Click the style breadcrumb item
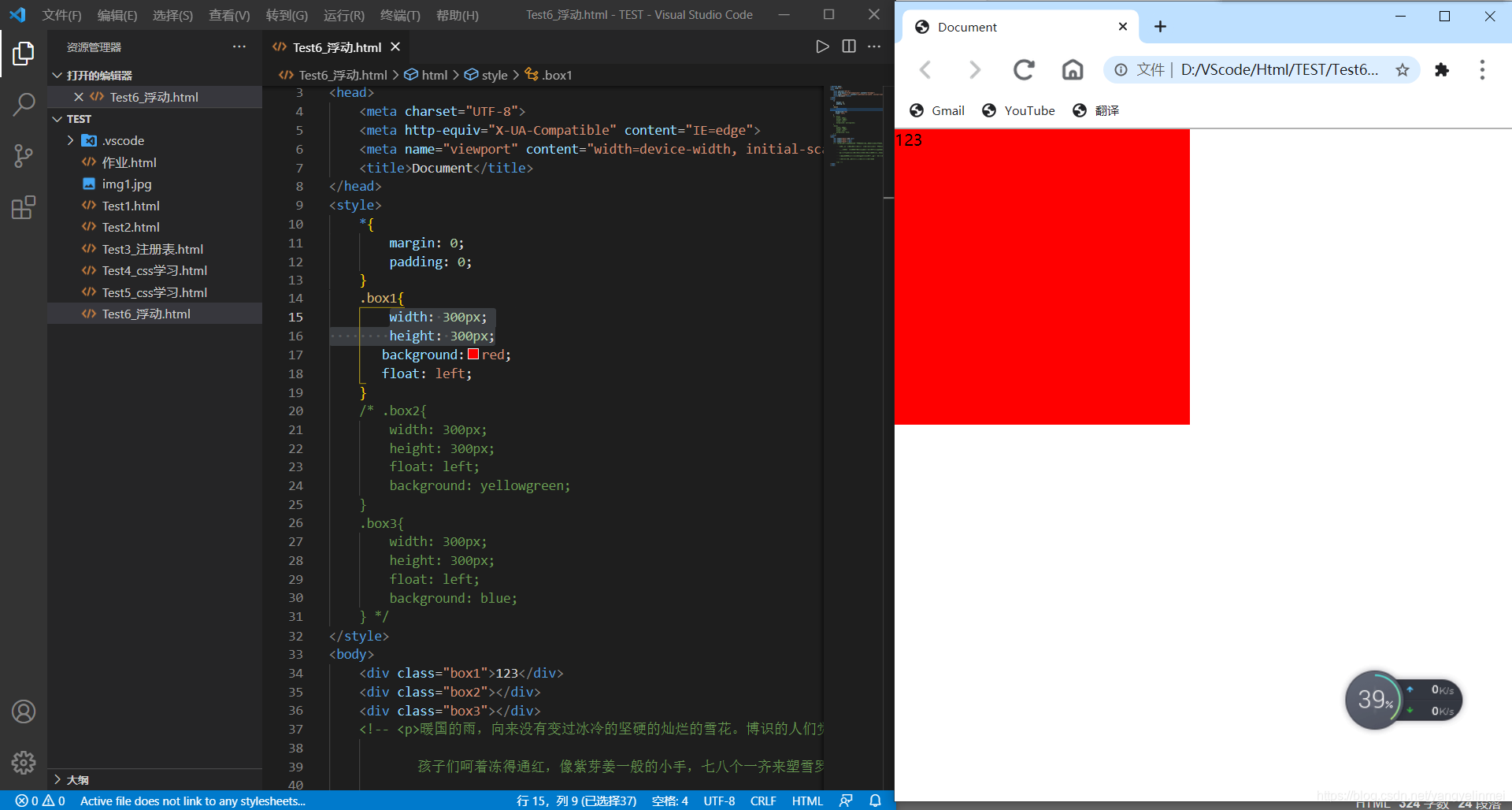 tap(486, 75)
